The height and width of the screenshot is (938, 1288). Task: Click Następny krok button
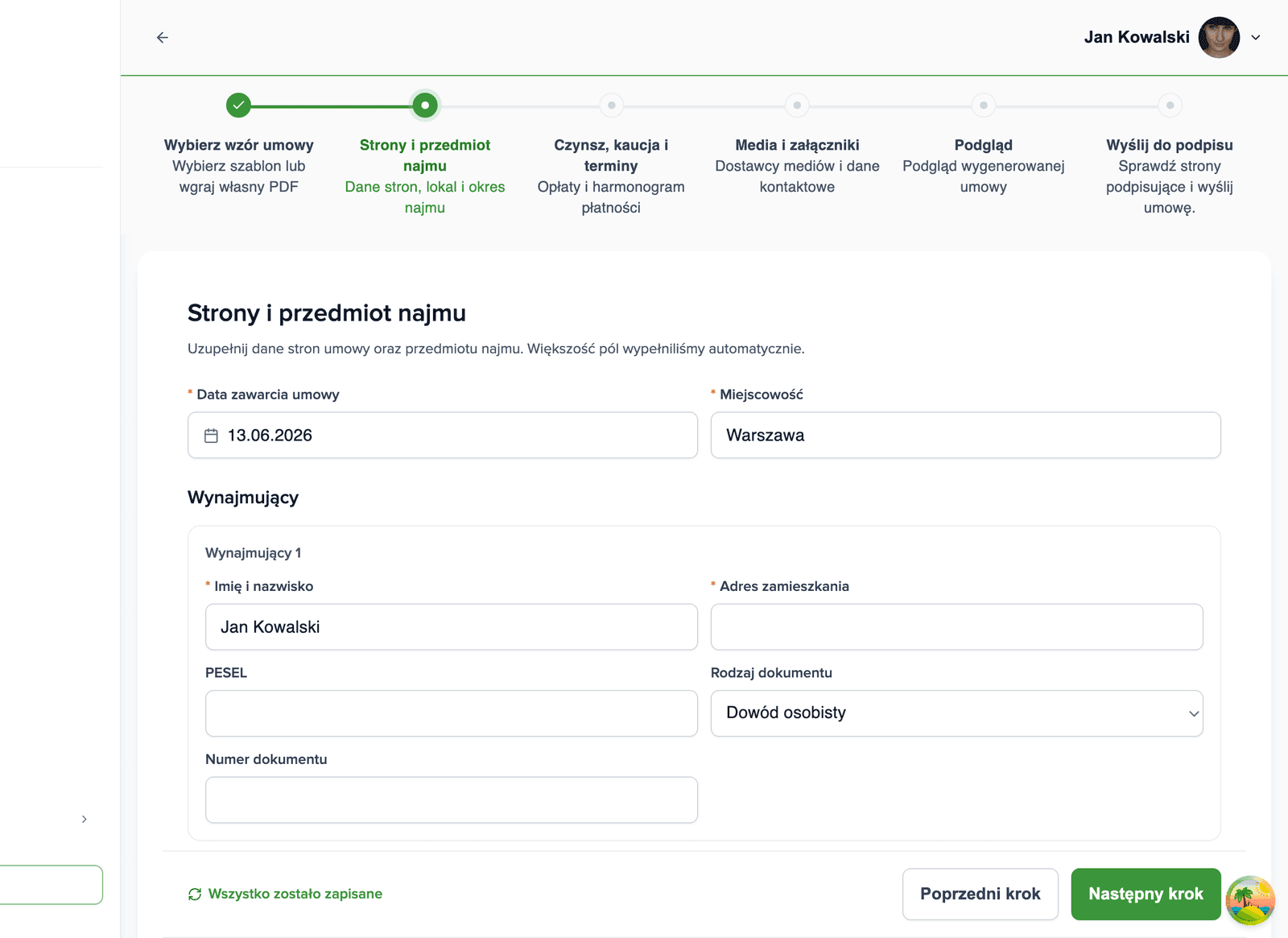1146,894
